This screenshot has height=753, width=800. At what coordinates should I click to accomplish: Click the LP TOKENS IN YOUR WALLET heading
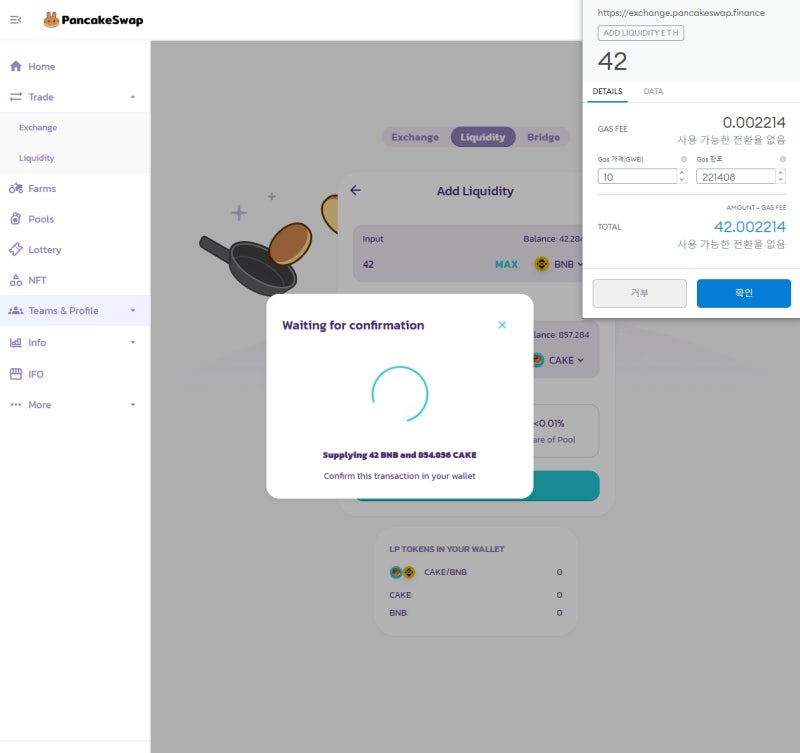click(446, 549)
